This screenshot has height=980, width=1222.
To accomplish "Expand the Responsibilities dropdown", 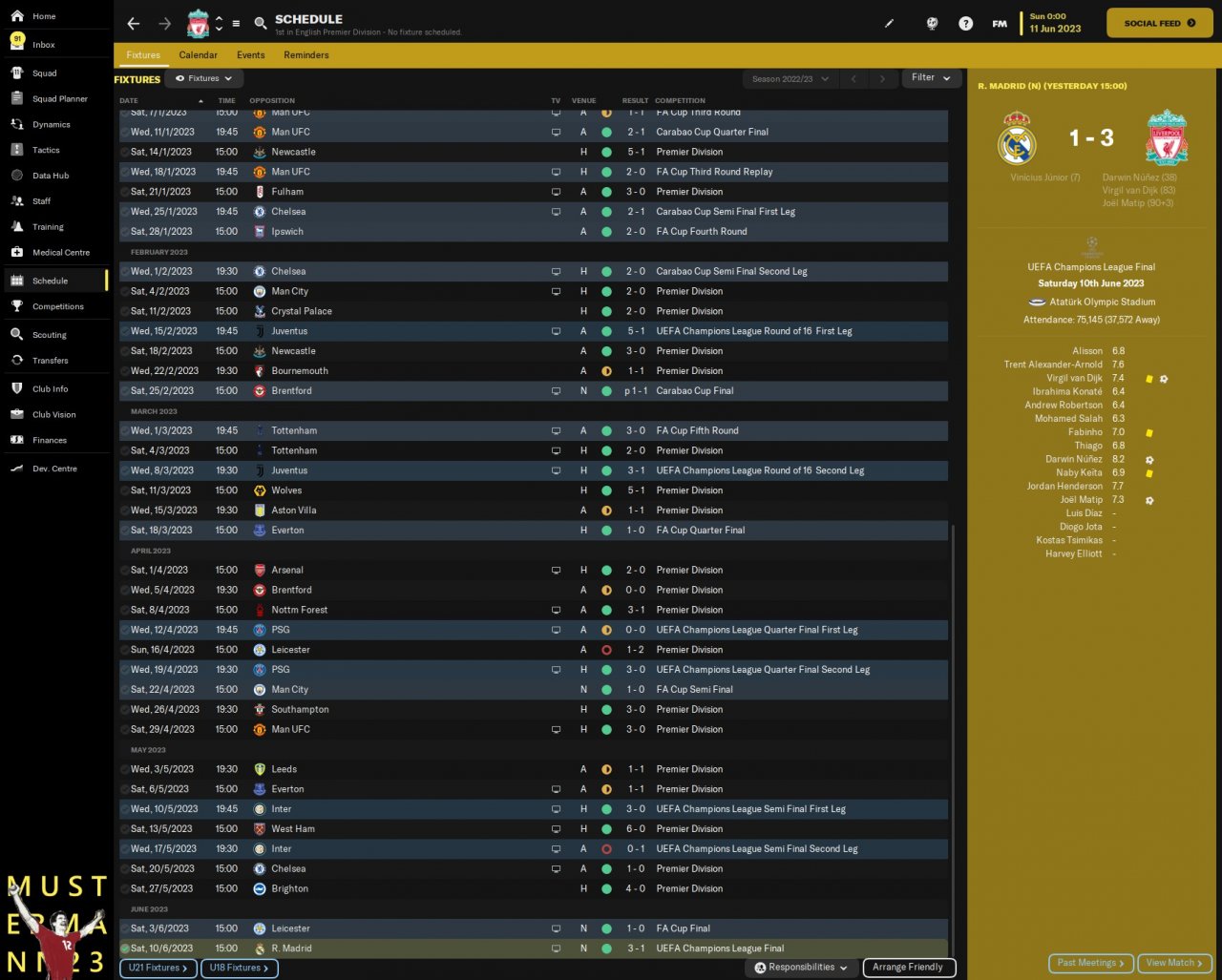I will (801, 968).
